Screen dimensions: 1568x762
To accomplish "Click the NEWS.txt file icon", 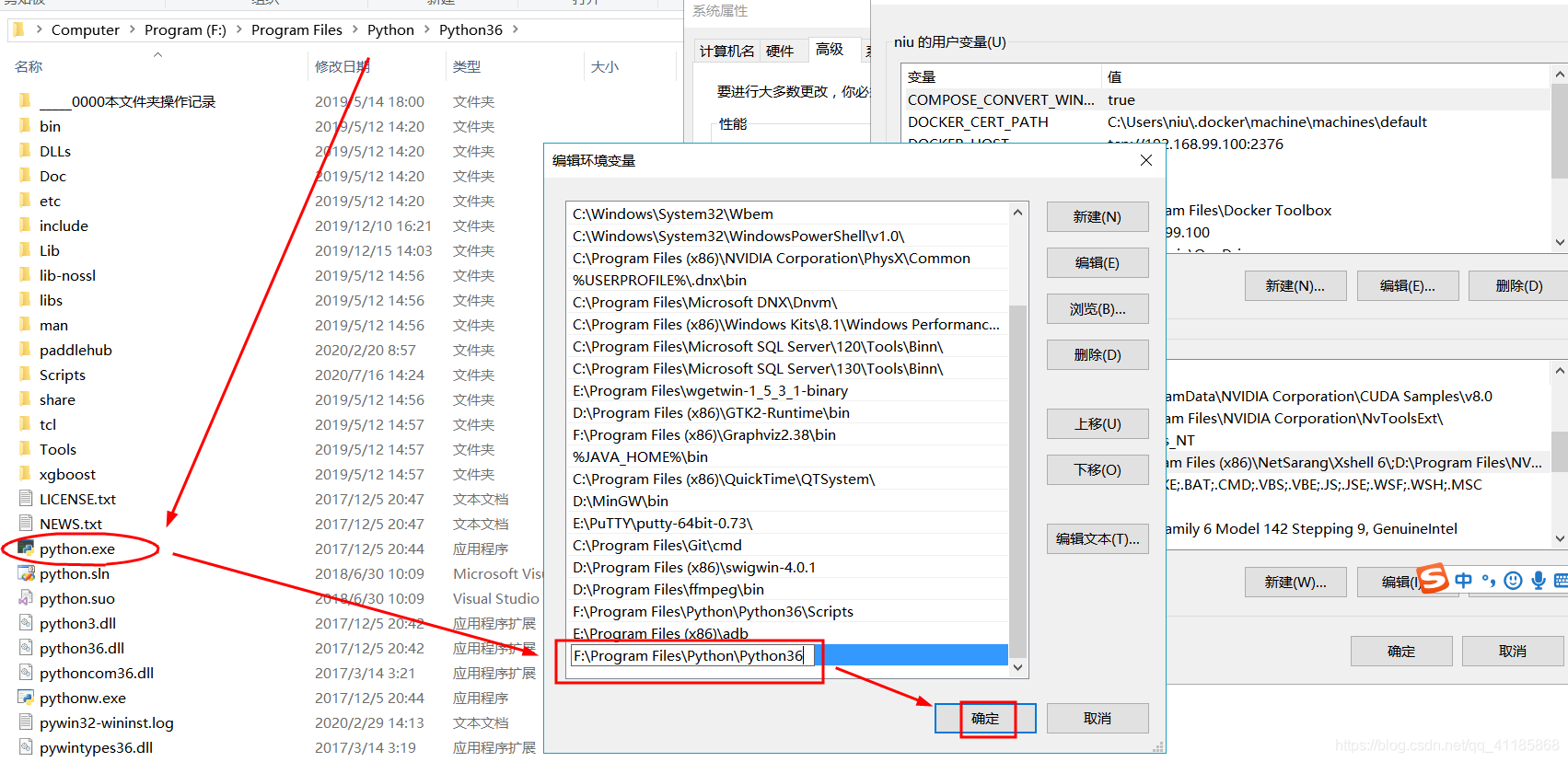I will (26, 523).
